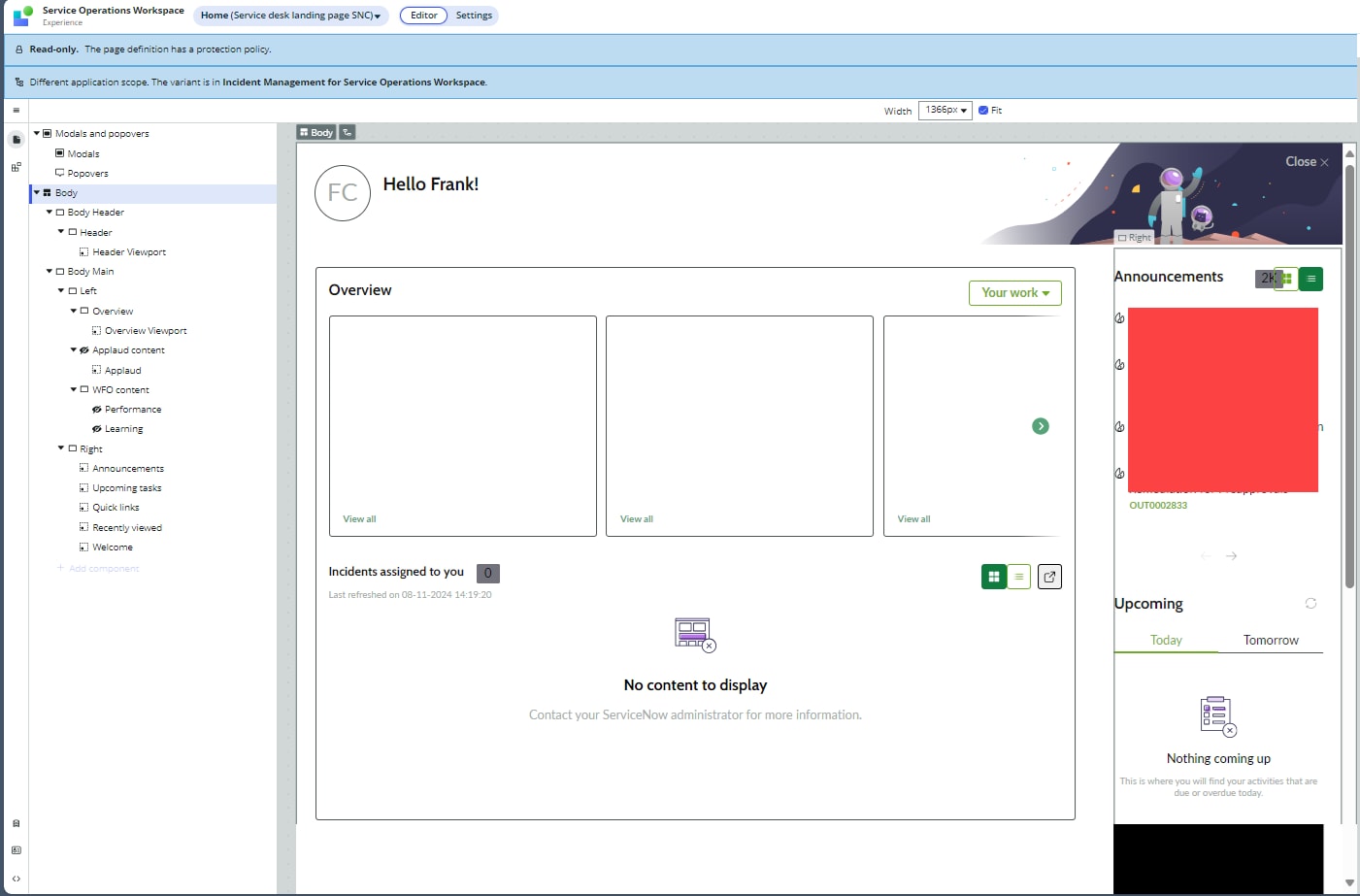
Task: Close the welcome banner
Action: tap(1308, 162)
